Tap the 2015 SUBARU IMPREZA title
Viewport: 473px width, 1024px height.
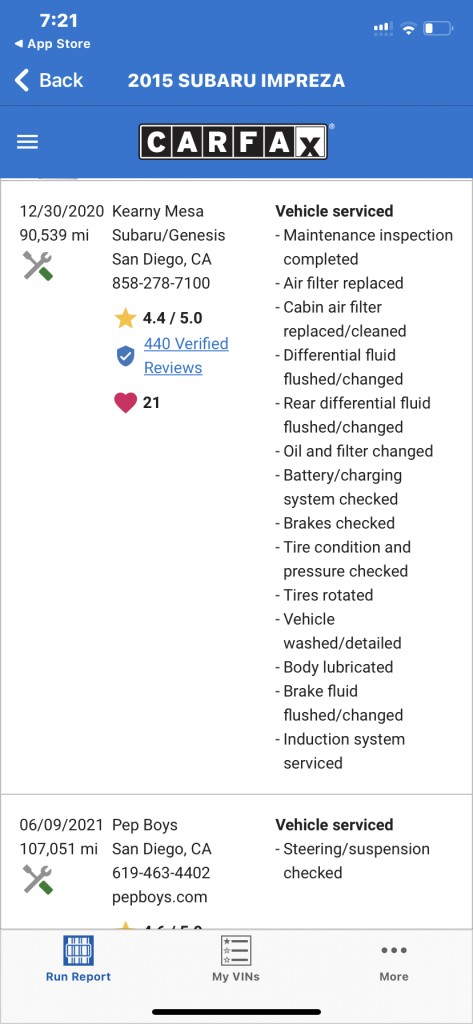[x=236, y=81]
